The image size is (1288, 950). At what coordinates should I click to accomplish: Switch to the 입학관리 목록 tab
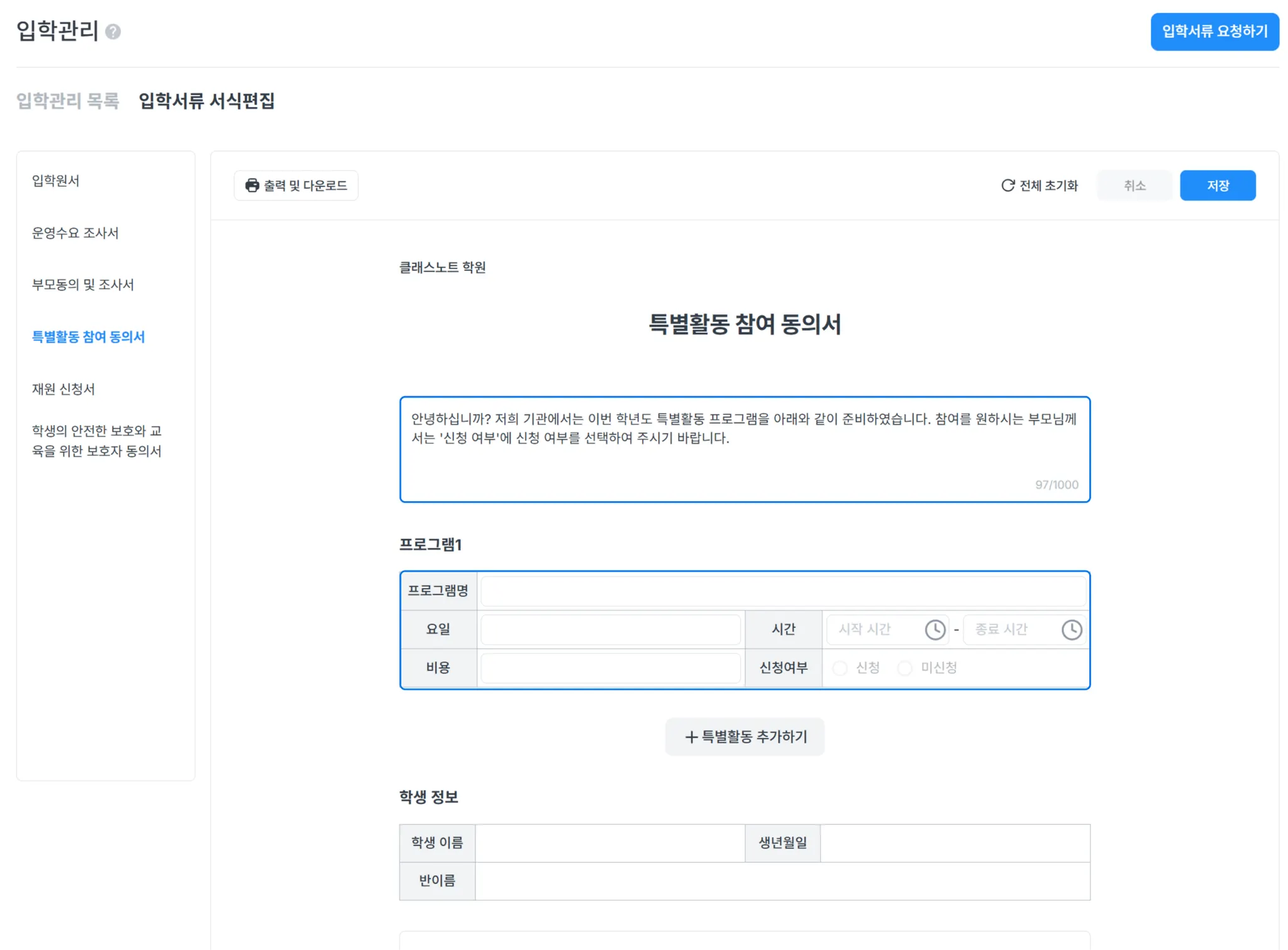(68, 101)
